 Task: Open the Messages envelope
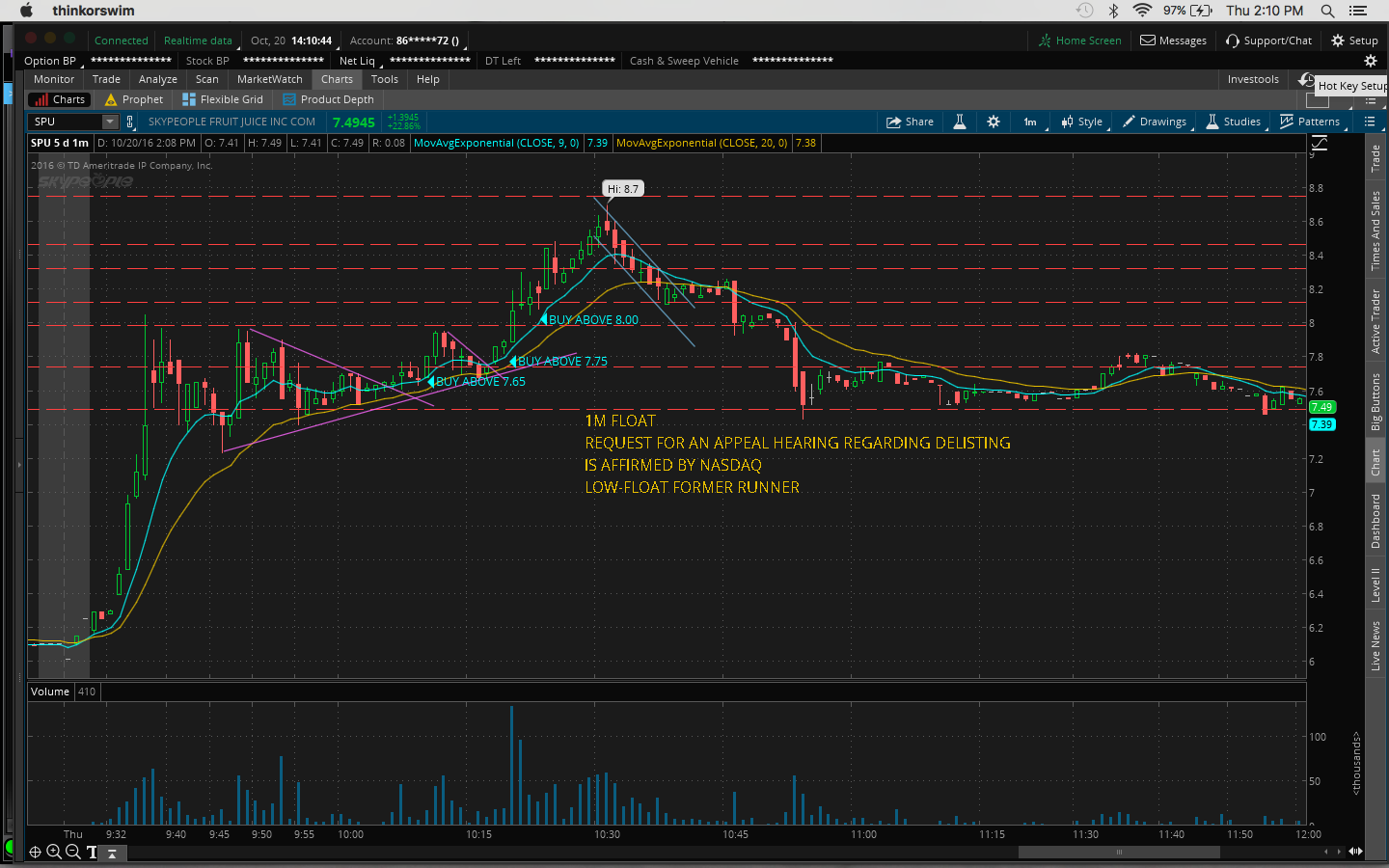coord(1173,41)
